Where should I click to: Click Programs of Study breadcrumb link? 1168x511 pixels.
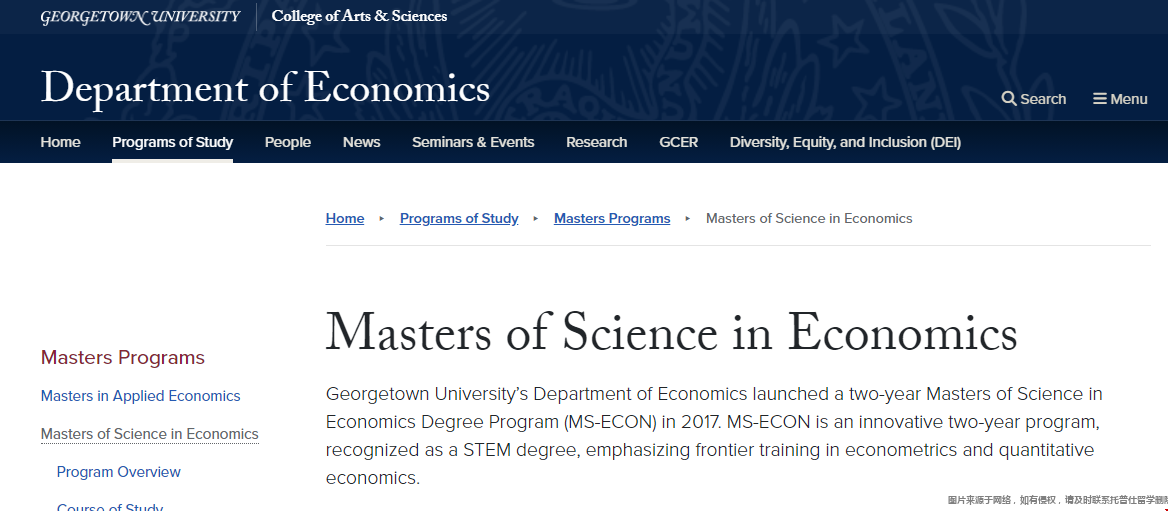[x=459, y=218]
